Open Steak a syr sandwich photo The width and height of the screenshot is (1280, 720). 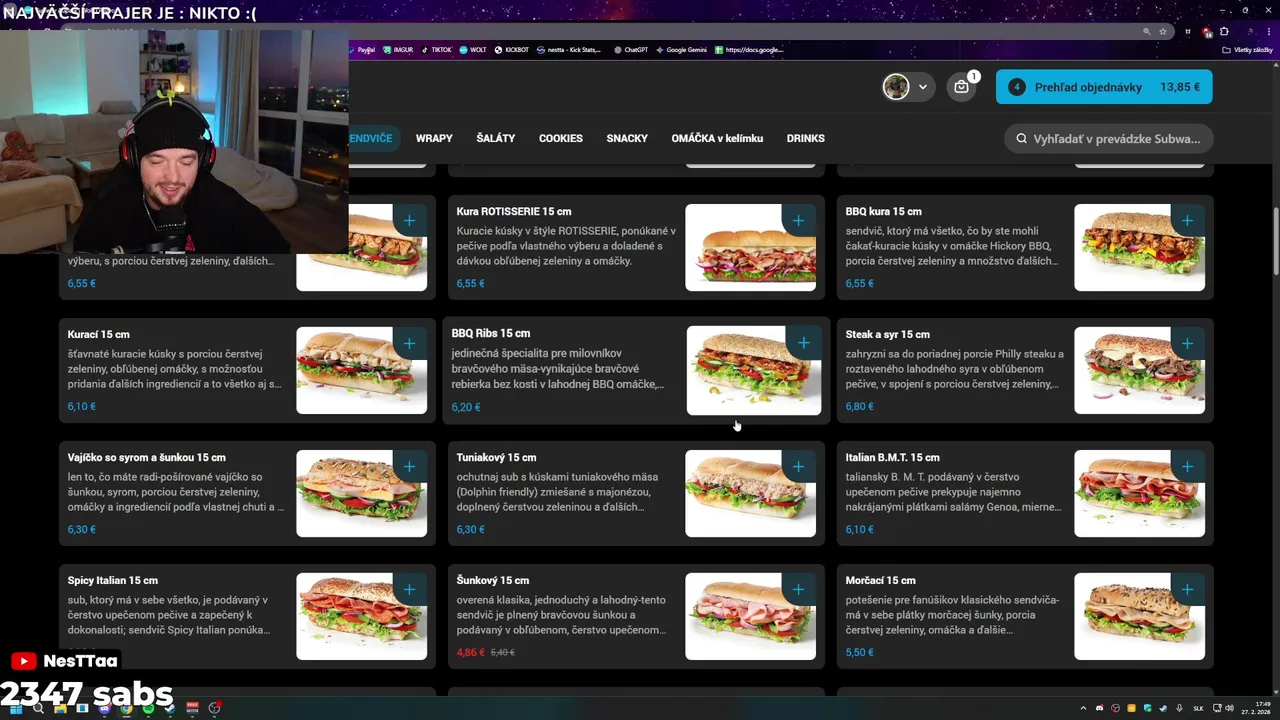(x=1139, y=370)
